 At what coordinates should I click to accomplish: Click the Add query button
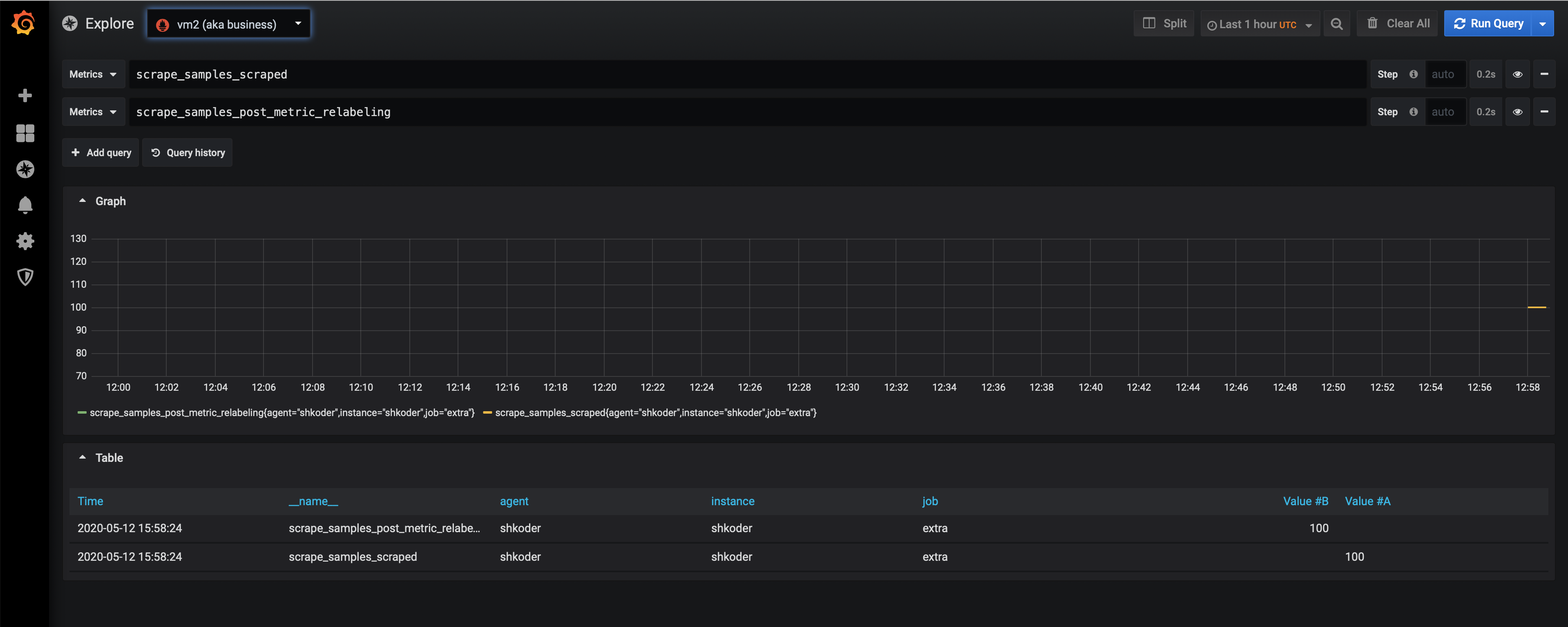pos(101,153)
